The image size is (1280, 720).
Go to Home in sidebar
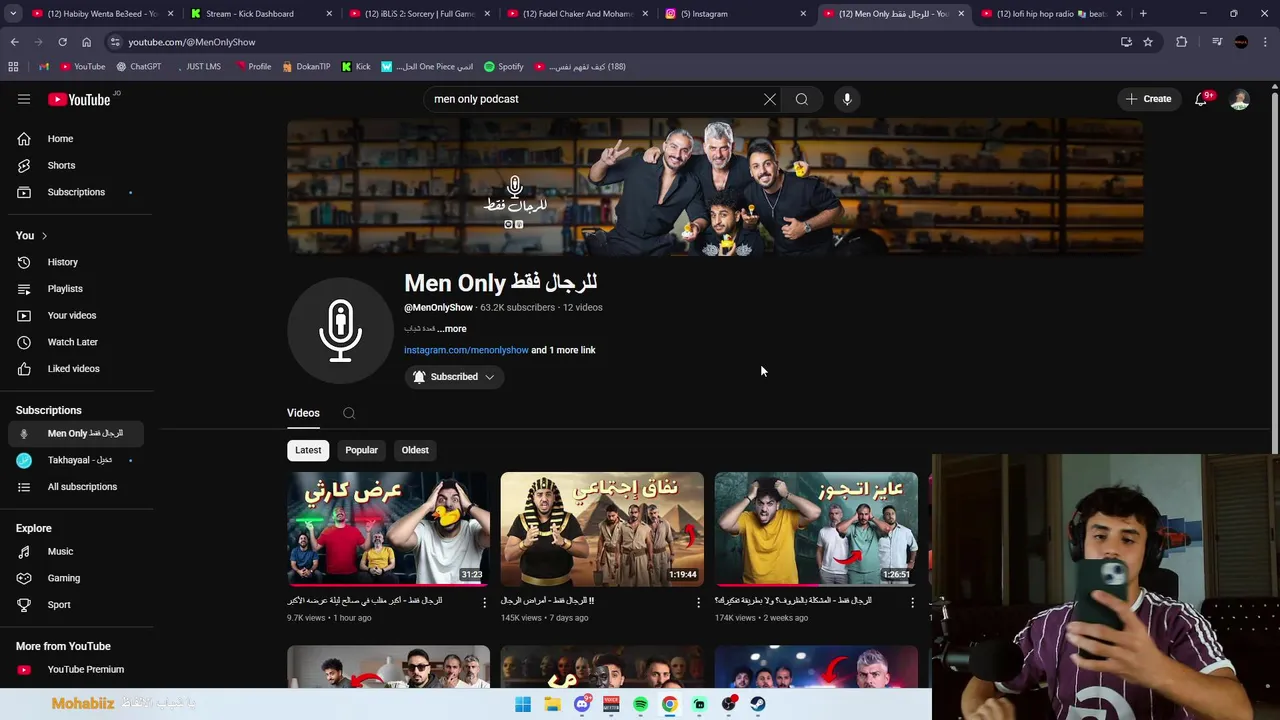76,139
